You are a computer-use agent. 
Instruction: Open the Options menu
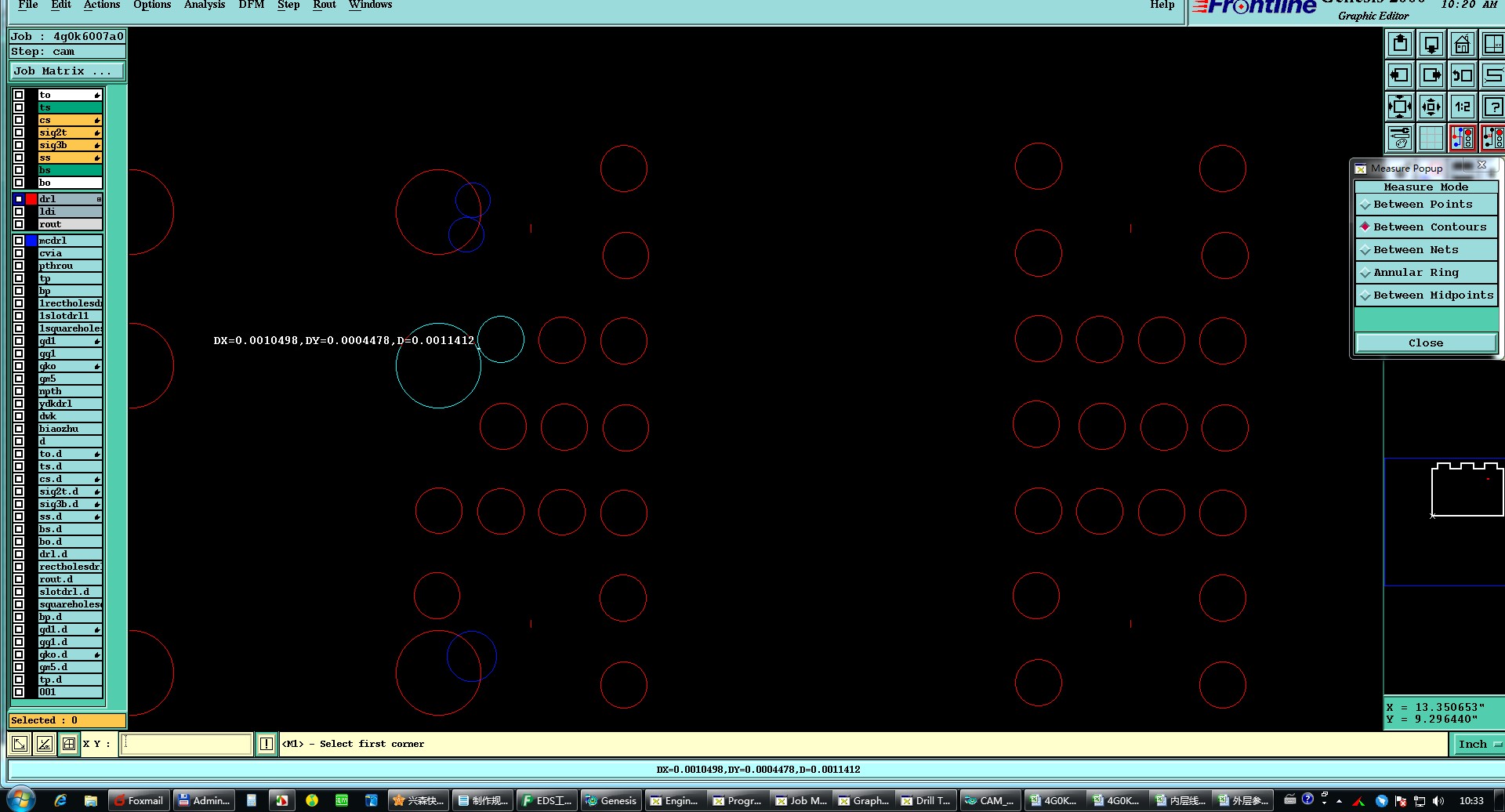point(152,5)
